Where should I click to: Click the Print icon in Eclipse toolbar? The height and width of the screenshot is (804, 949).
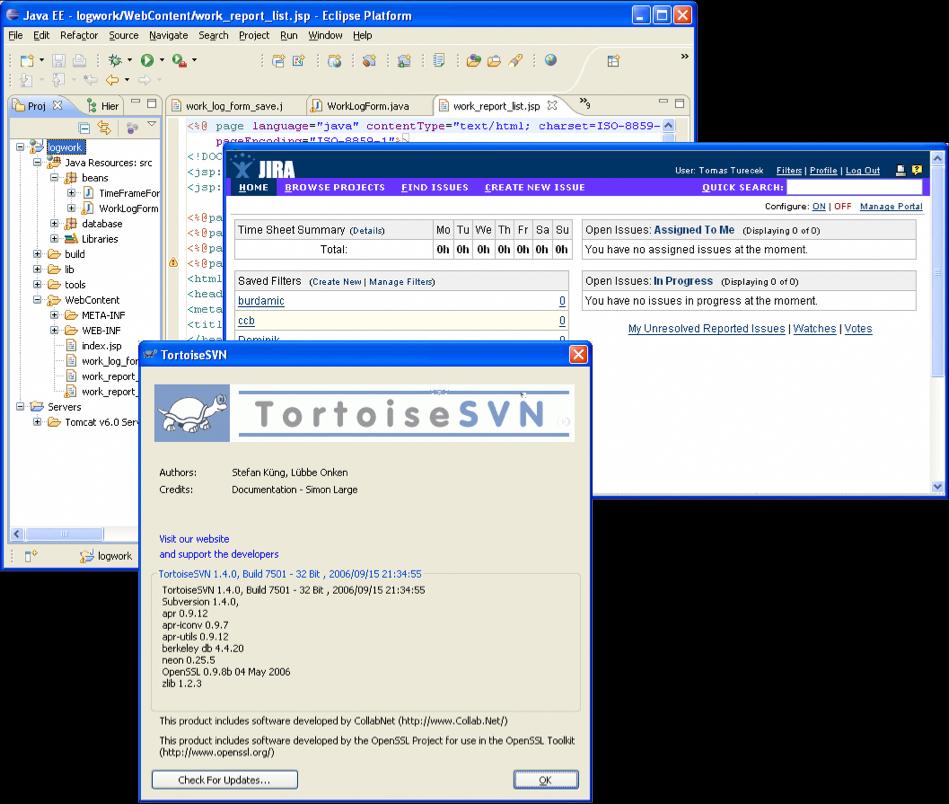point(79,60)
